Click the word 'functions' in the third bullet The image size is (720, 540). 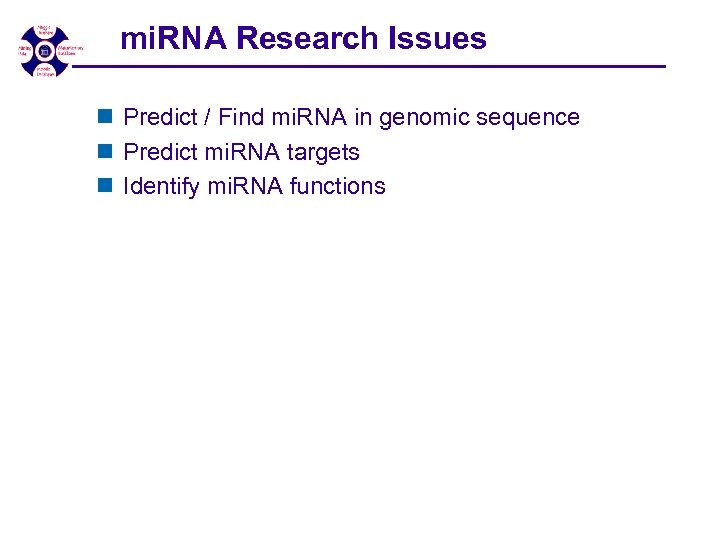[337, 187]
